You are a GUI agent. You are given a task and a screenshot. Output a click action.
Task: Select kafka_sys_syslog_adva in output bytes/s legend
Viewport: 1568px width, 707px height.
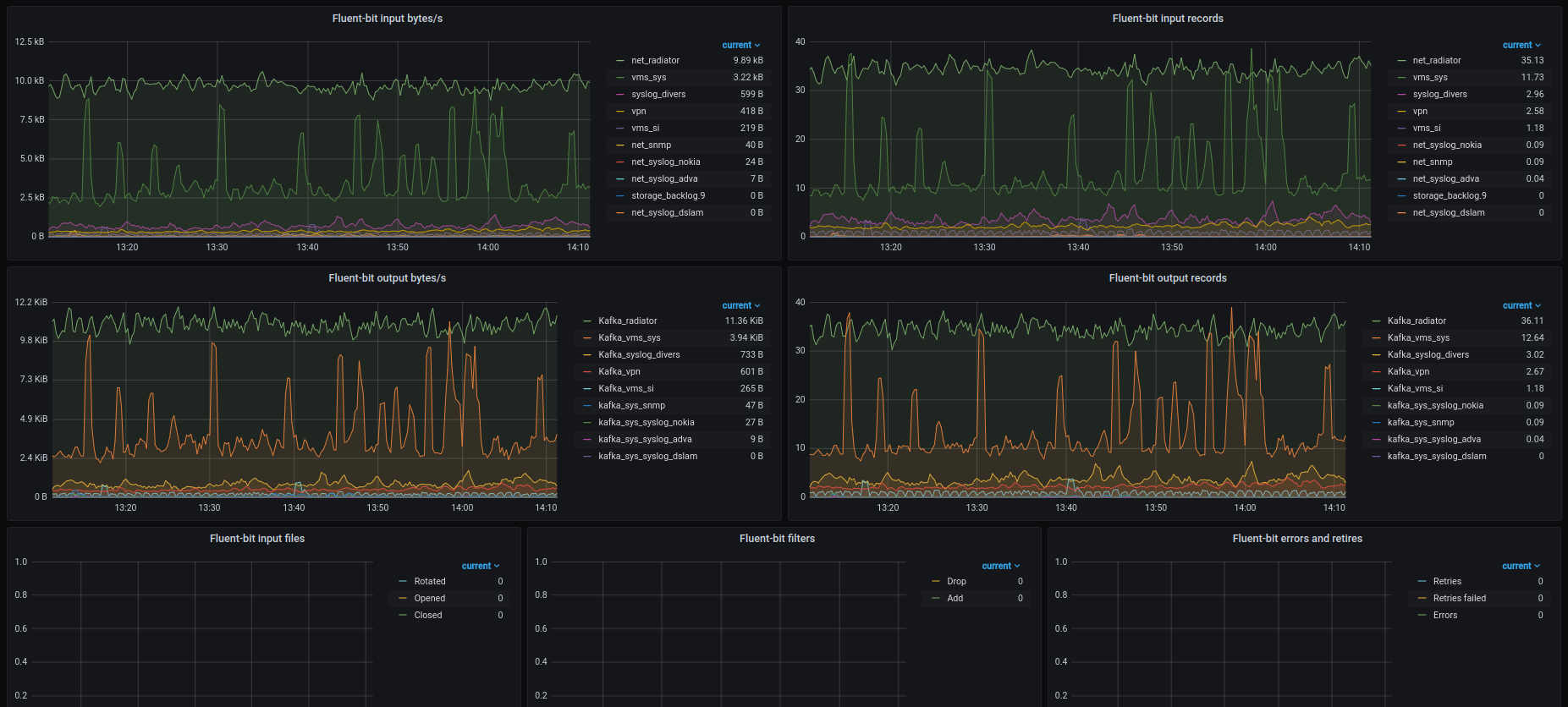tap(645, 440)
